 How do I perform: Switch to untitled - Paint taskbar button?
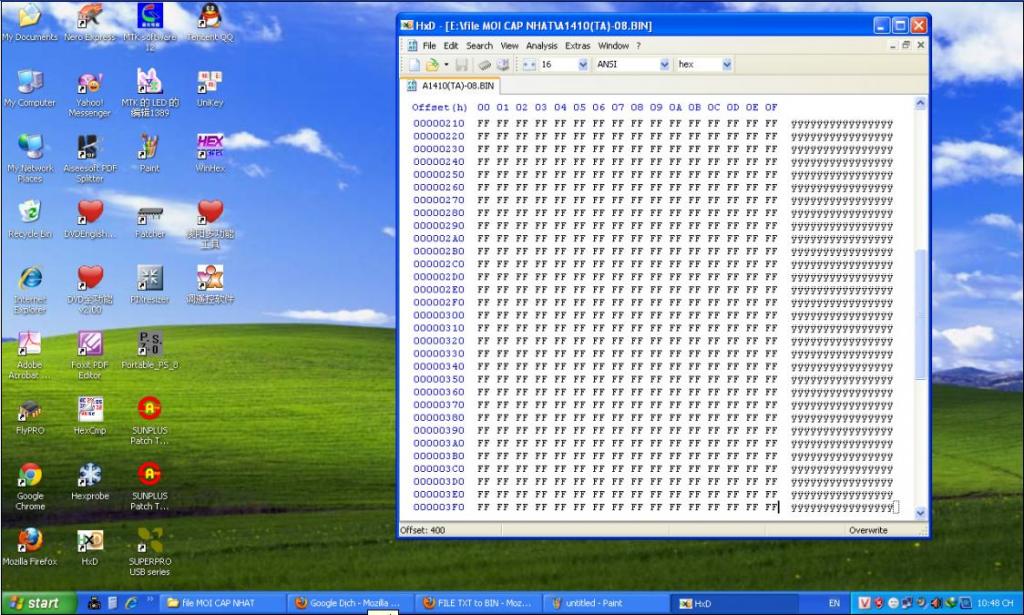pos(607,603)
